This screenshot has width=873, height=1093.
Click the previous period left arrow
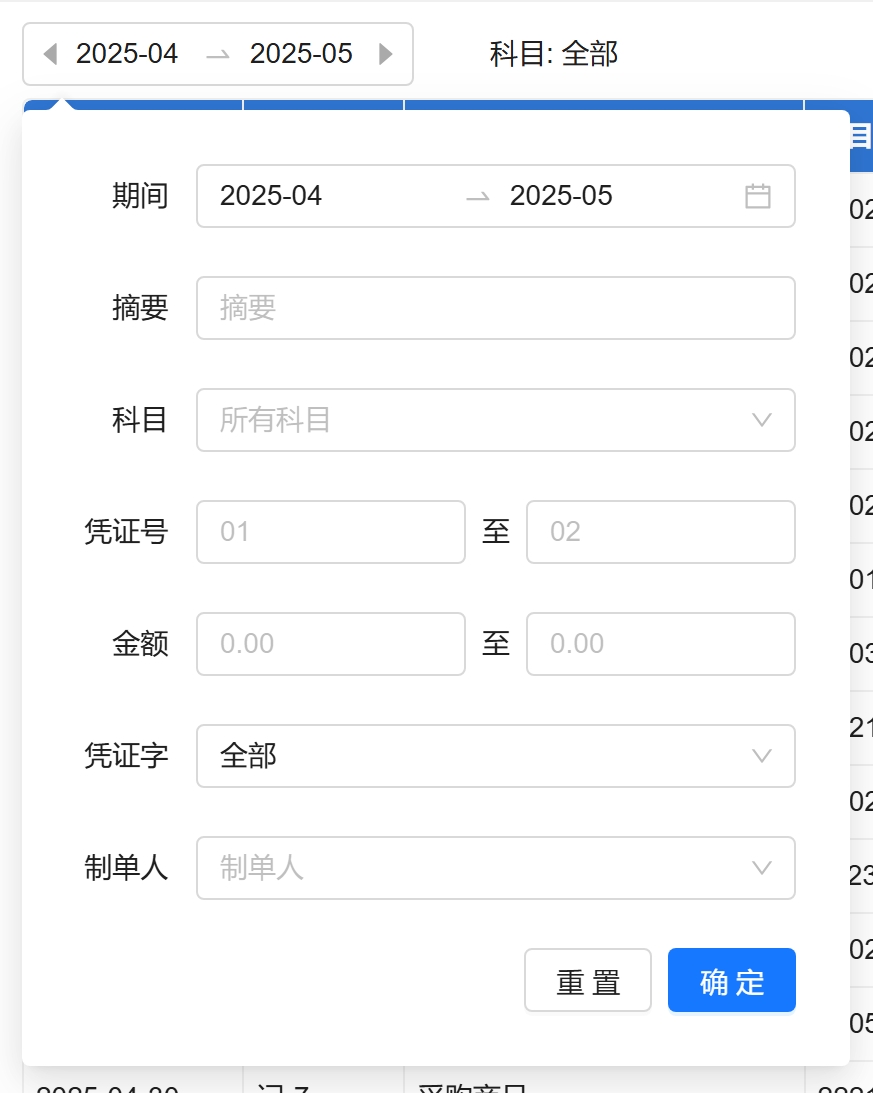[x=50, y=54]
